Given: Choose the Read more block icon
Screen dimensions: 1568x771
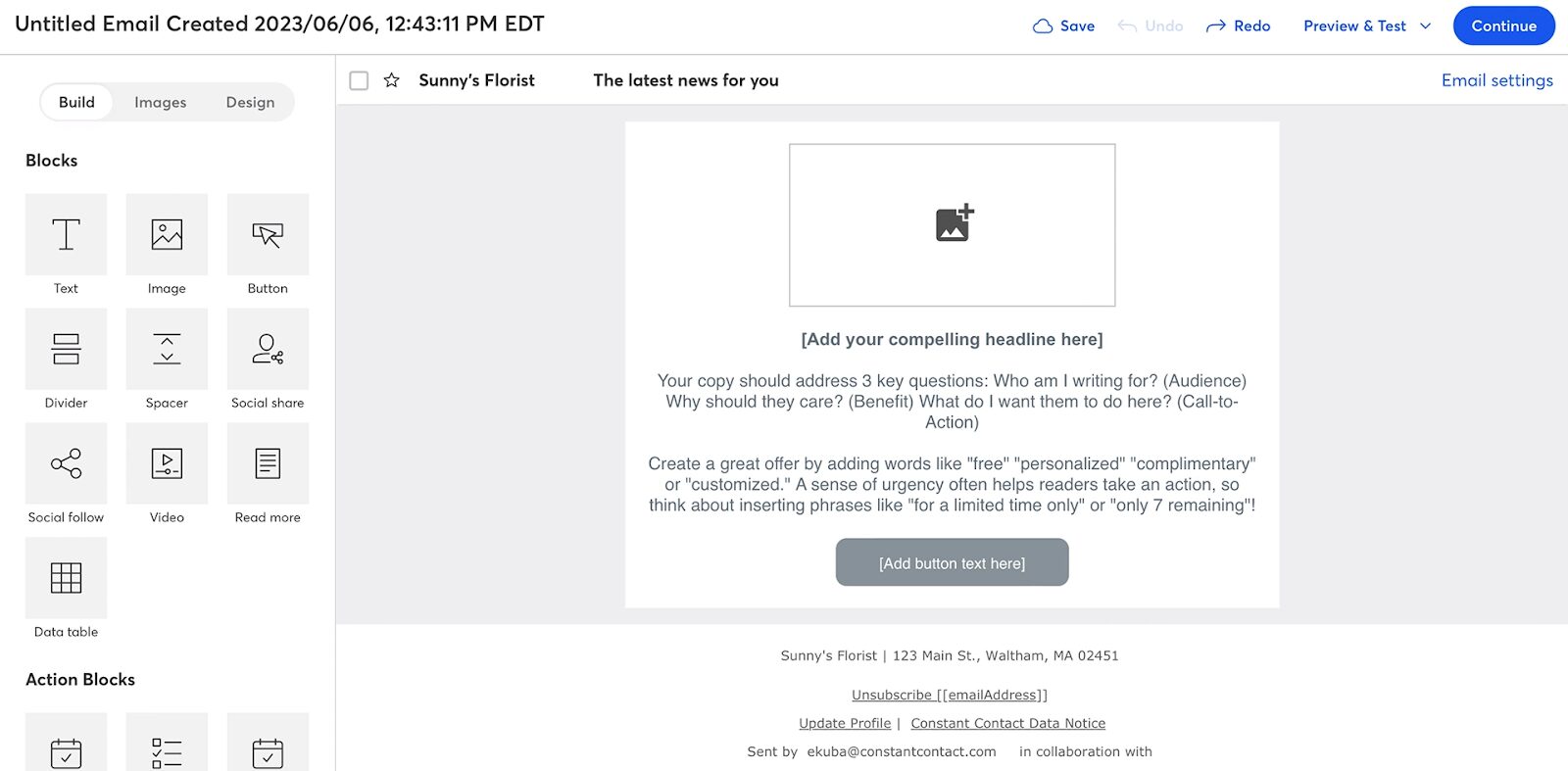Looking at the screenshot, I should point(268,464).
